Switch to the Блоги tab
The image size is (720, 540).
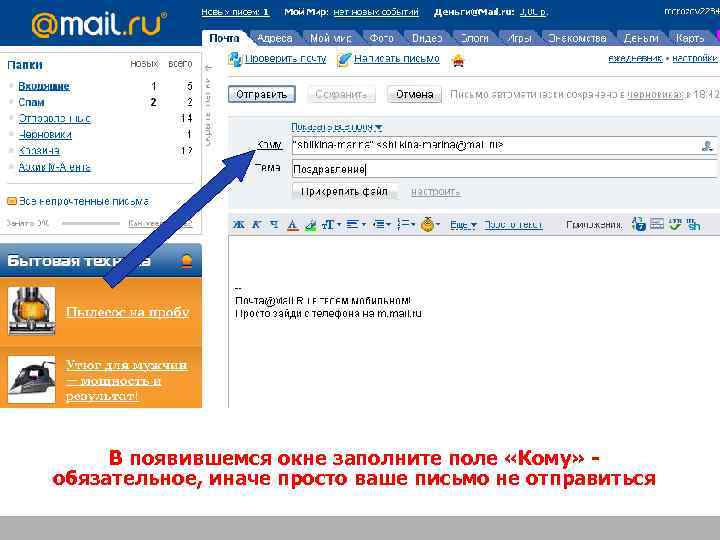[x=474, y=39]
